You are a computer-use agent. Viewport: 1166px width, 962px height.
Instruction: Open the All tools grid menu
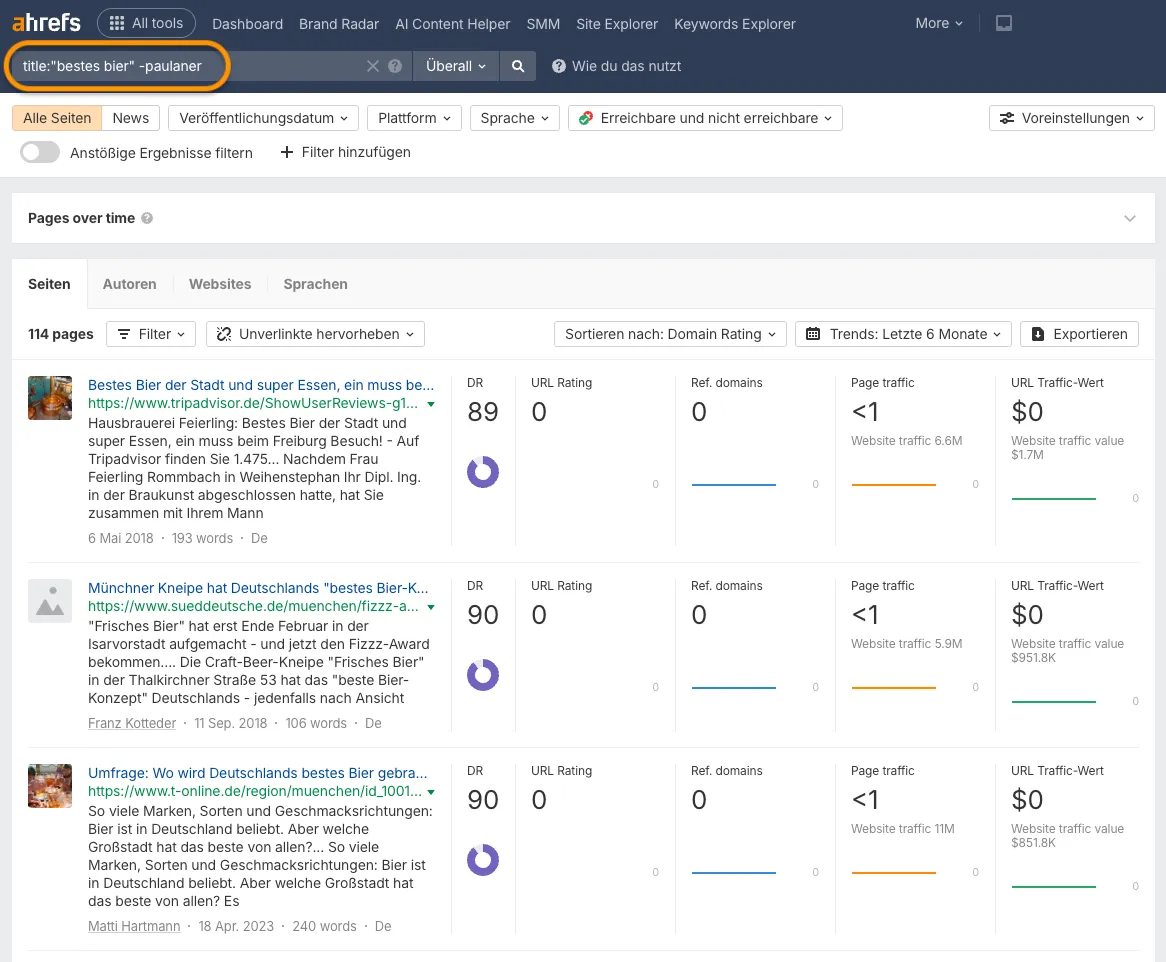146,23
